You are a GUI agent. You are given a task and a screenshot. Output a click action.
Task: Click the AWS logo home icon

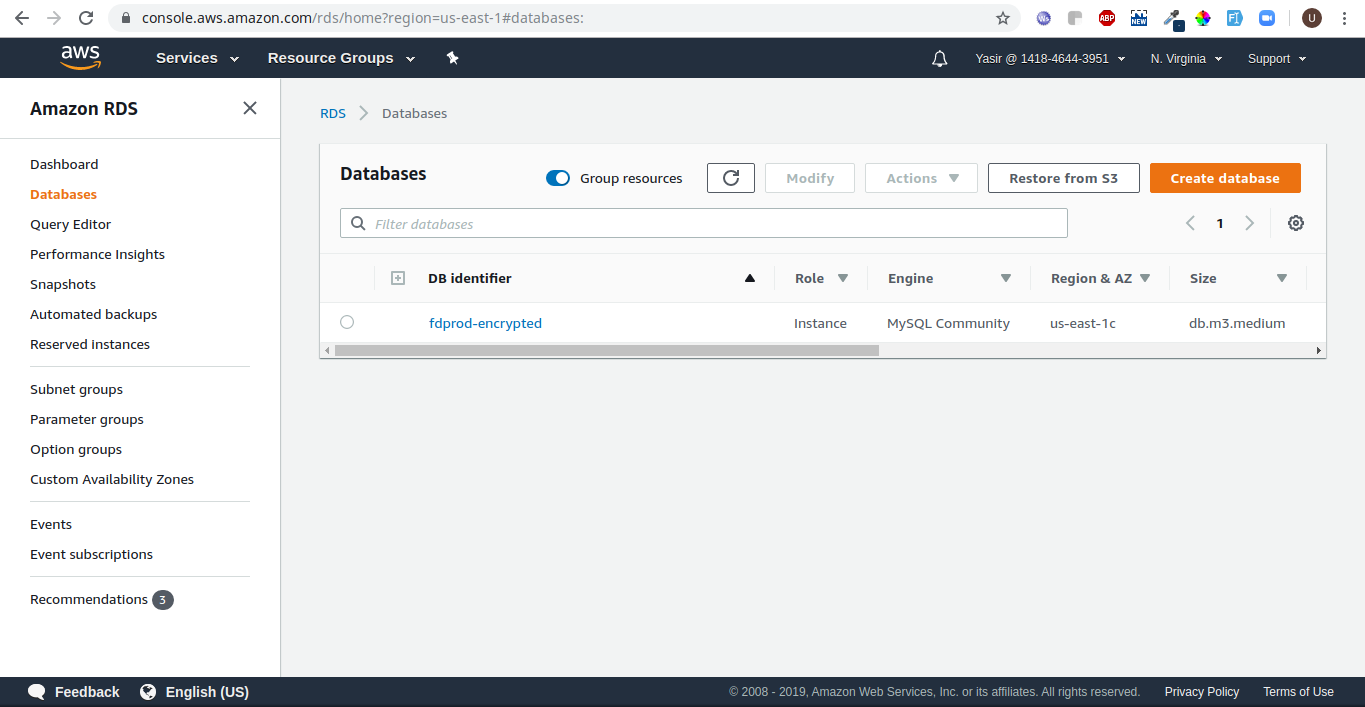(x=80, y=58)
